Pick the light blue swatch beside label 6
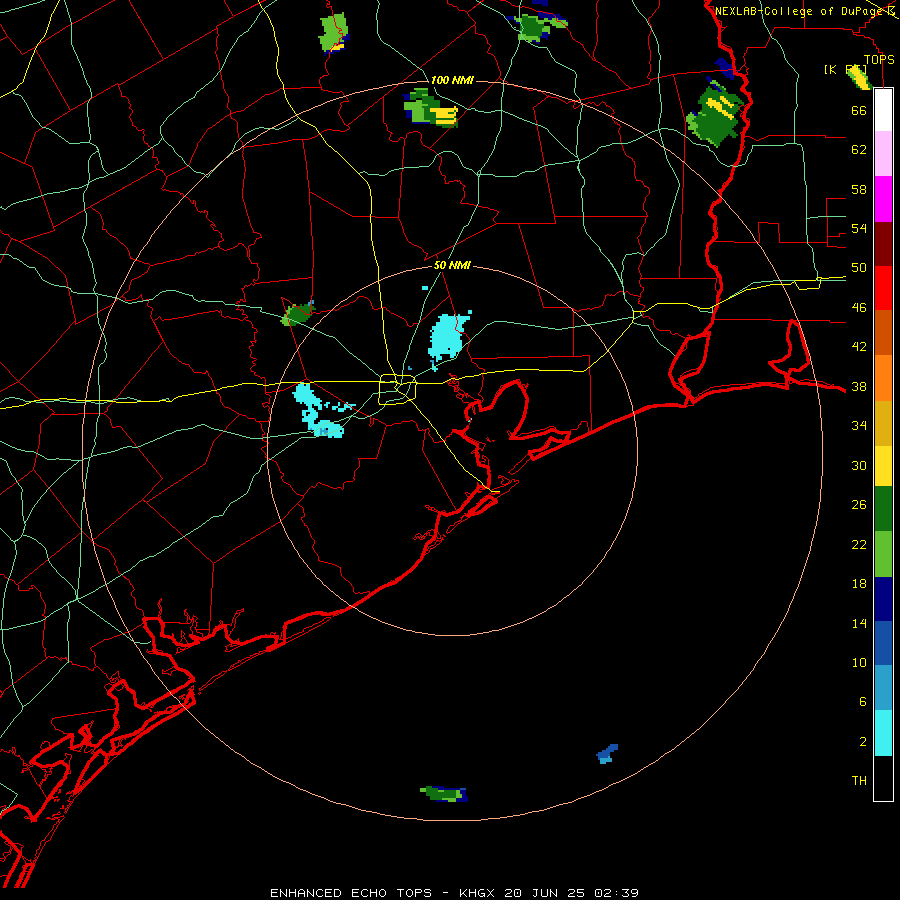The height and width of the screenshot is (900, 900). [883, 688]
